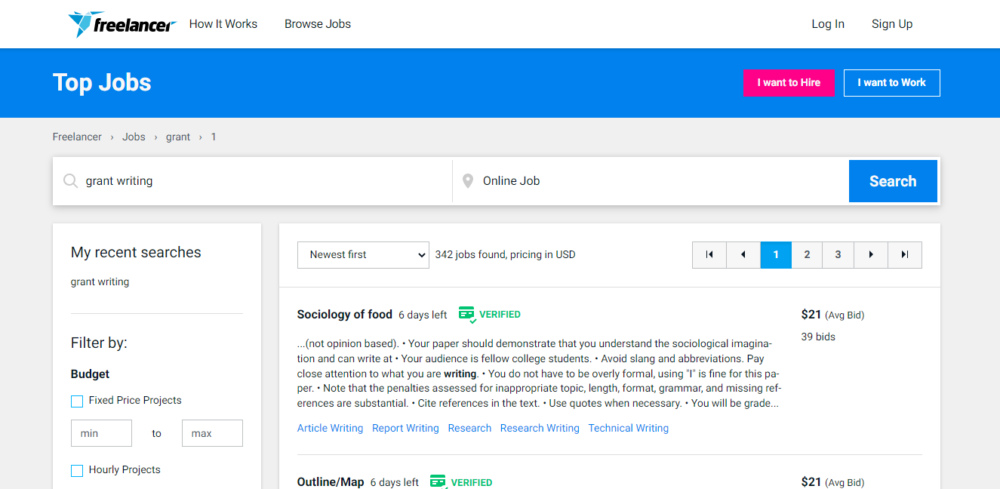Go to results page 2

[x=807, y=255]
